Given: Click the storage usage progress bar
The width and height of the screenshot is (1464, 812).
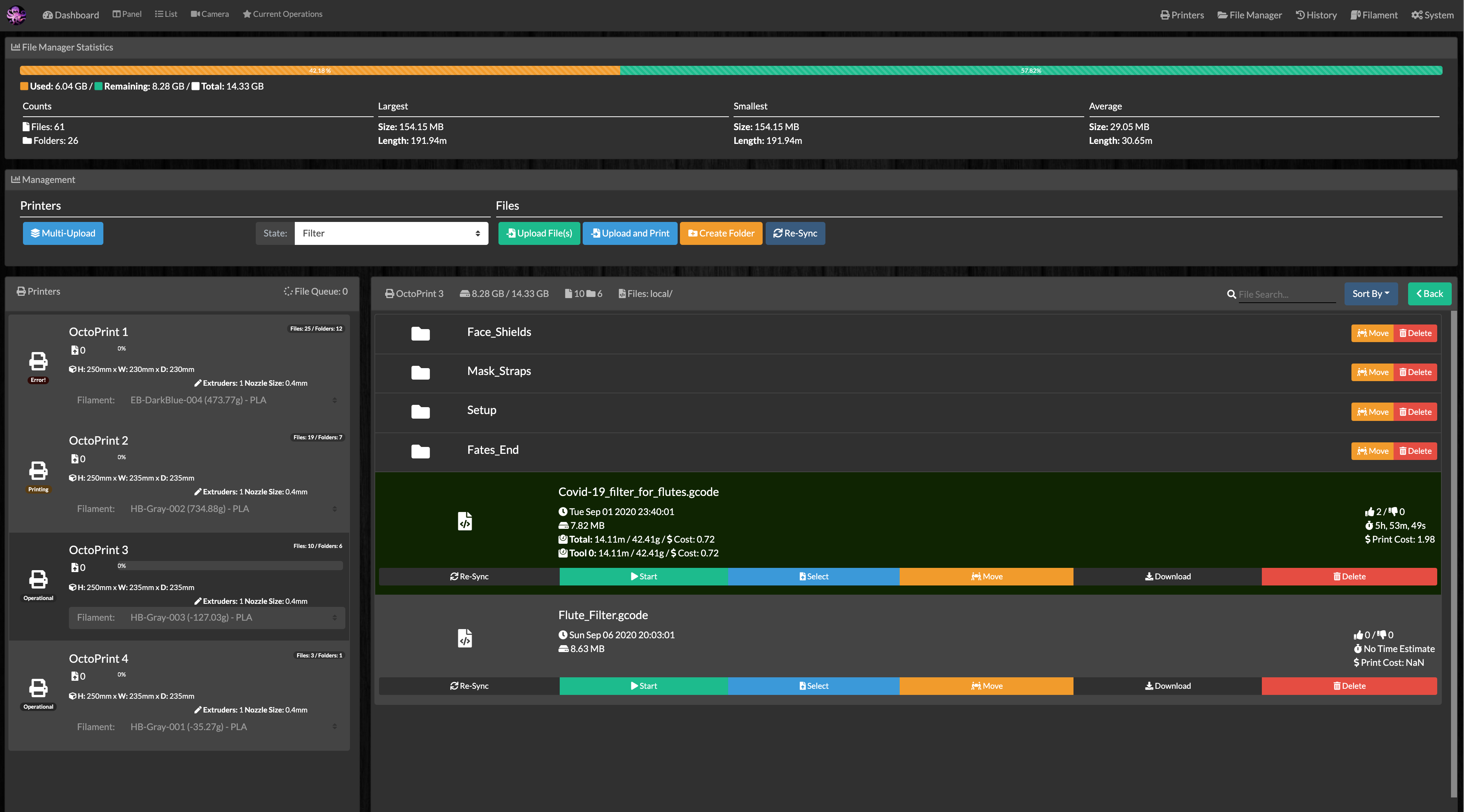Looking at the screenshot, I should coord(732,70).
